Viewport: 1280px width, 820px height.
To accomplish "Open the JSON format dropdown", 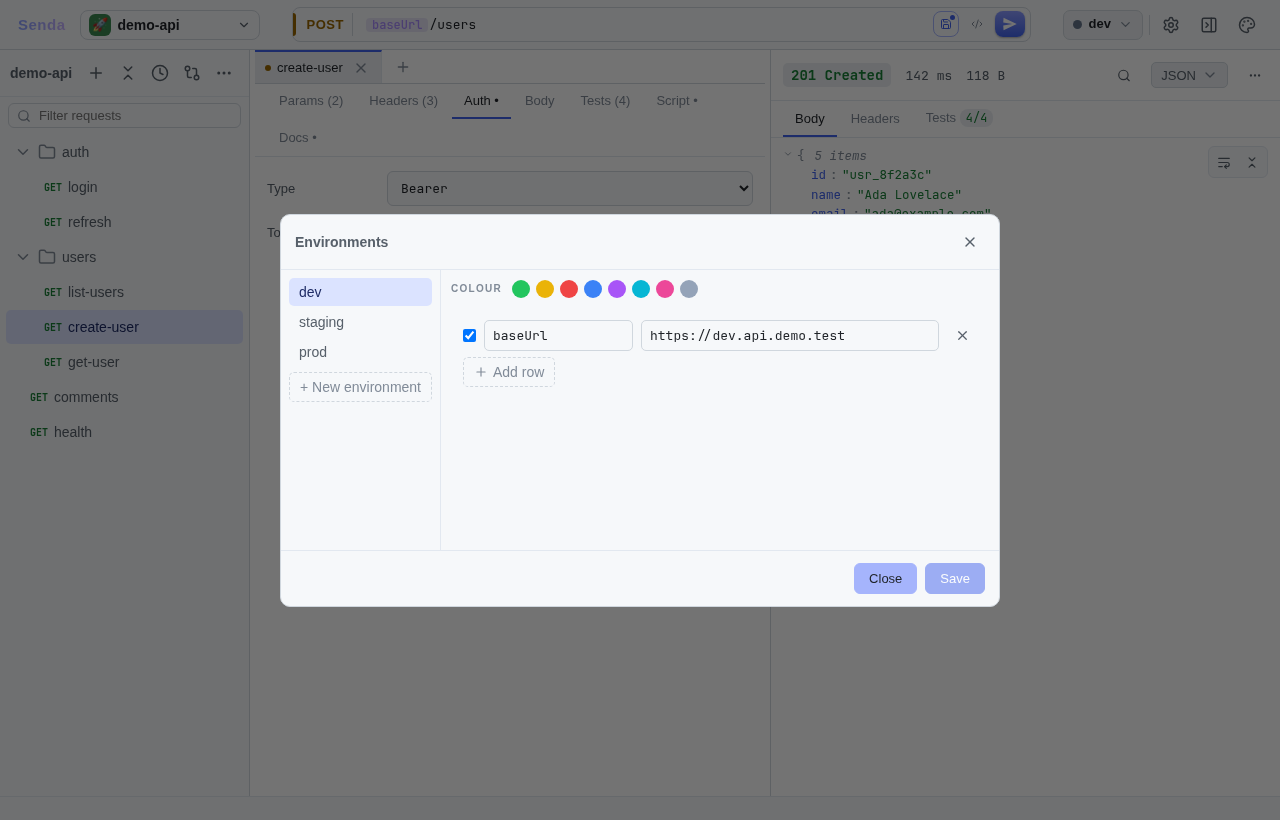I will click(x=1189, y=75).
